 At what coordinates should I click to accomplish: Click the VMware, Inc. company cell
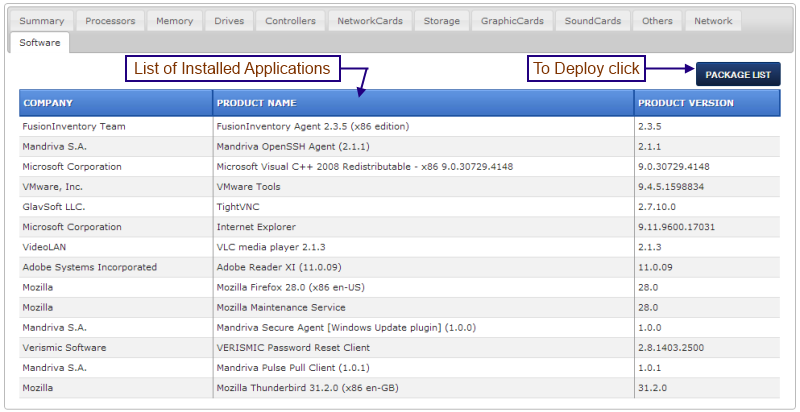(116, 187)
